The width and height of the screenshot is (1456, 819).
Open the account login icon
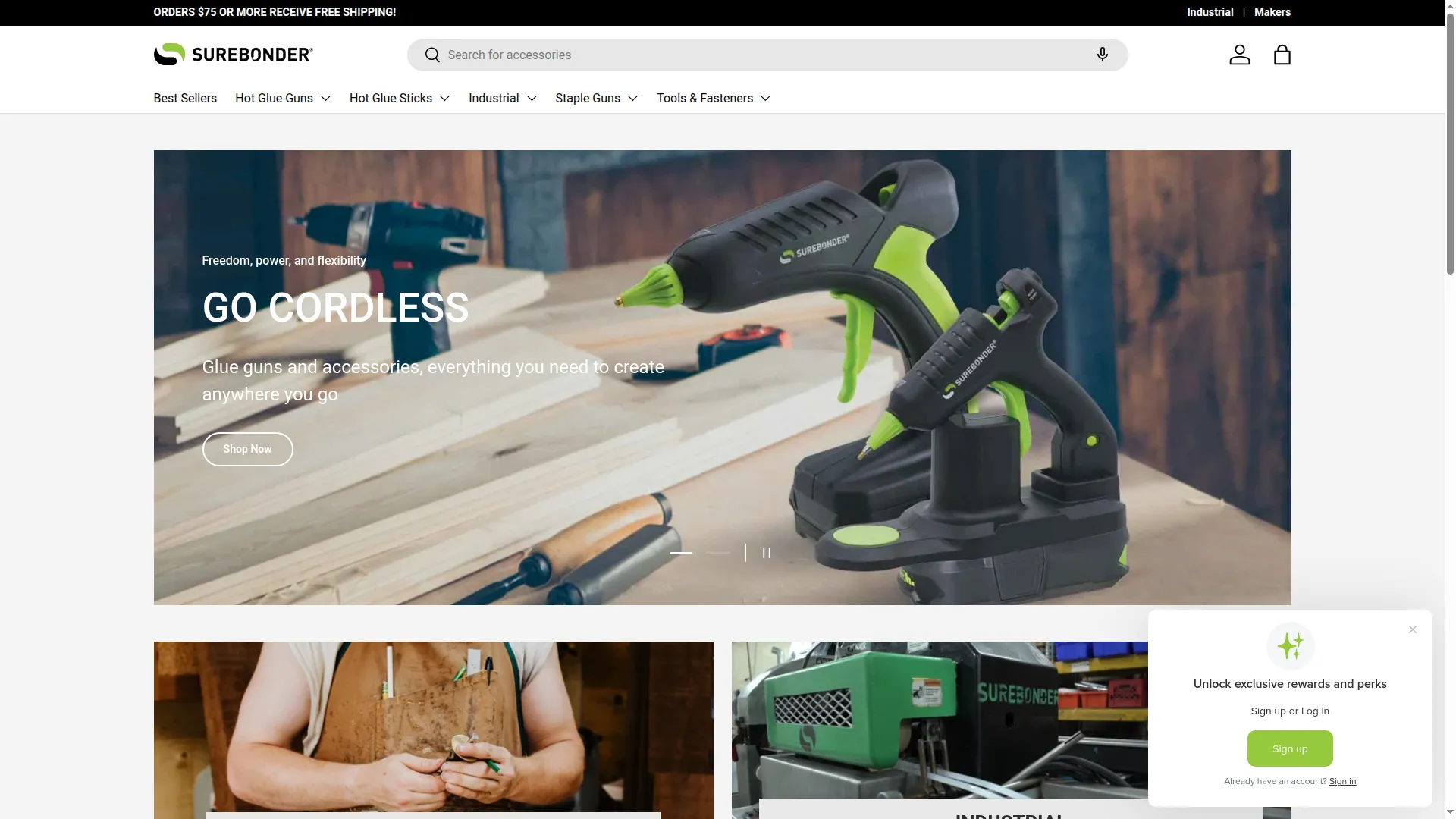1240,55
